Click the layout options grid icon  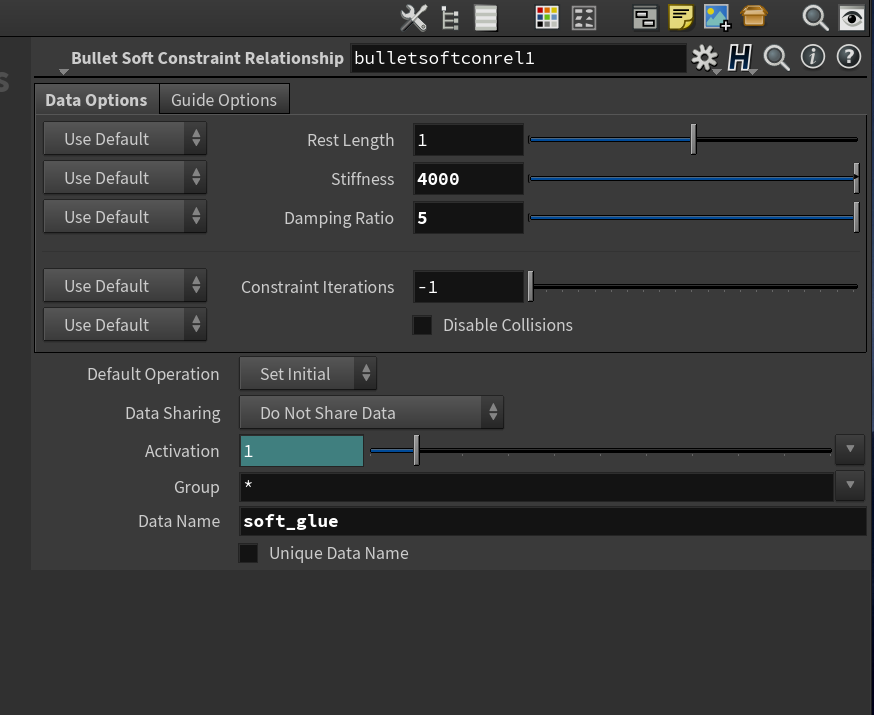pos(584,18)
